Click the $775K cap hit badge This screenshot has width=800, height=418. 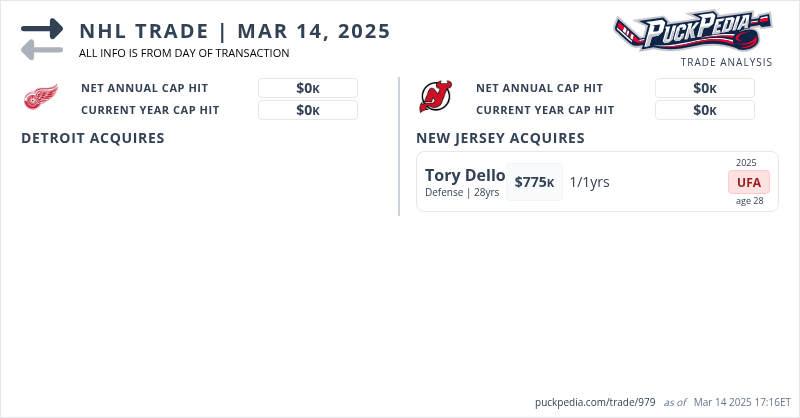pos(534,182)
